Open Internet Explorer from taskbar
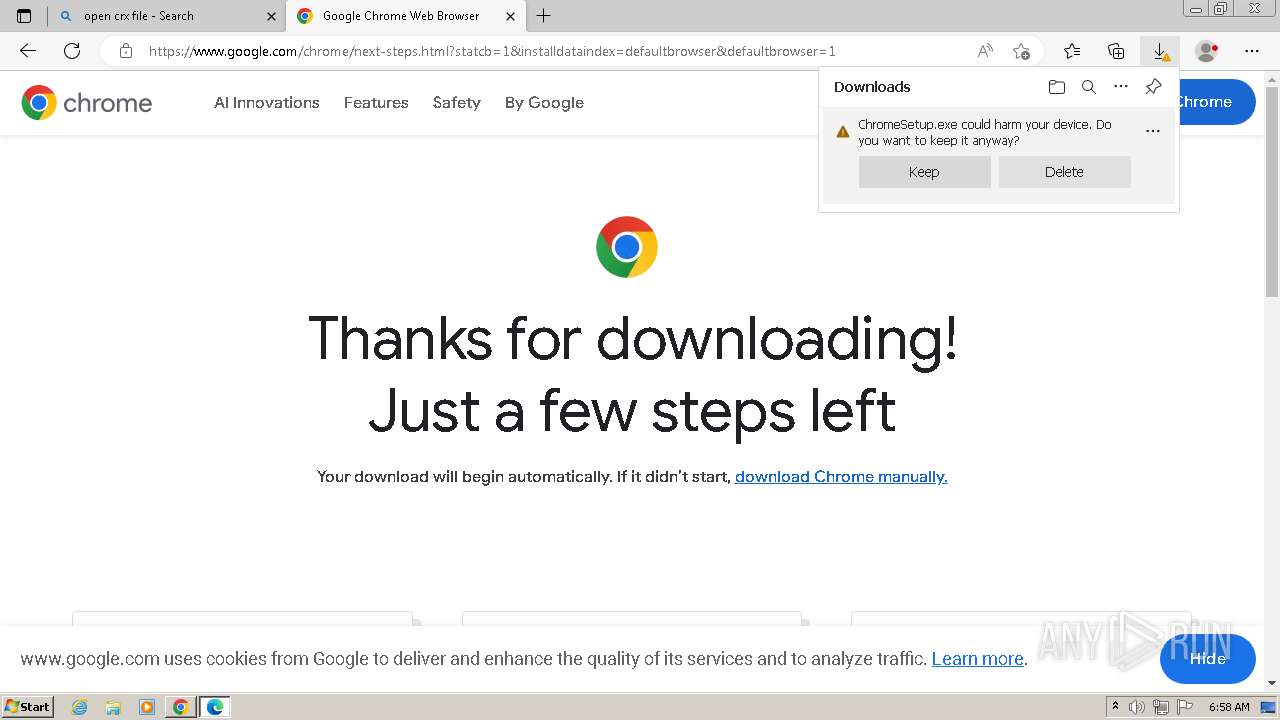This screenshot has height=720, width=1280. point(80,707)
